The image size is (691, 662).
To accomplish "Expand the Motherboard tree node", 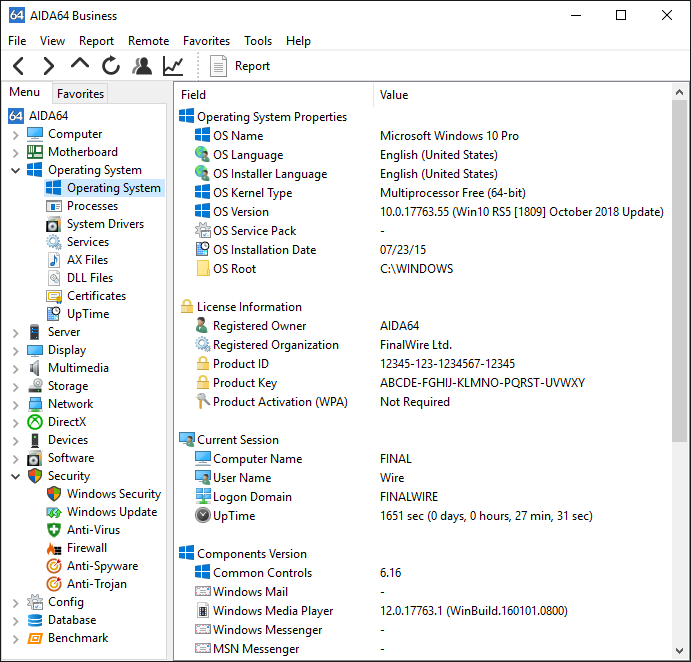I will coord(15,152).
